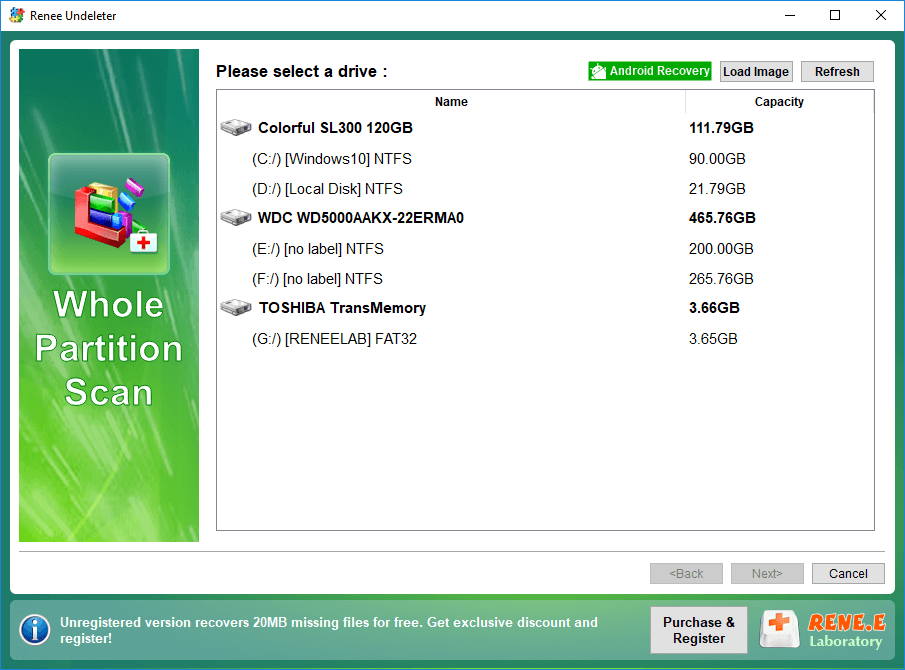Click the WDC WD5000AAKX hard disk icon
Viewport: 905px width, 670px height.
[236, 218]
